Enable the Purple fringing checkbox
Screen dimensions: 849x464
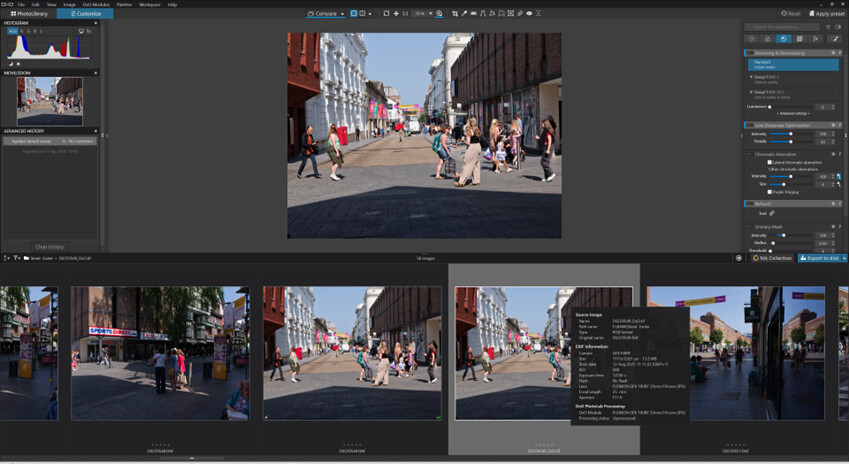[769, 191]
